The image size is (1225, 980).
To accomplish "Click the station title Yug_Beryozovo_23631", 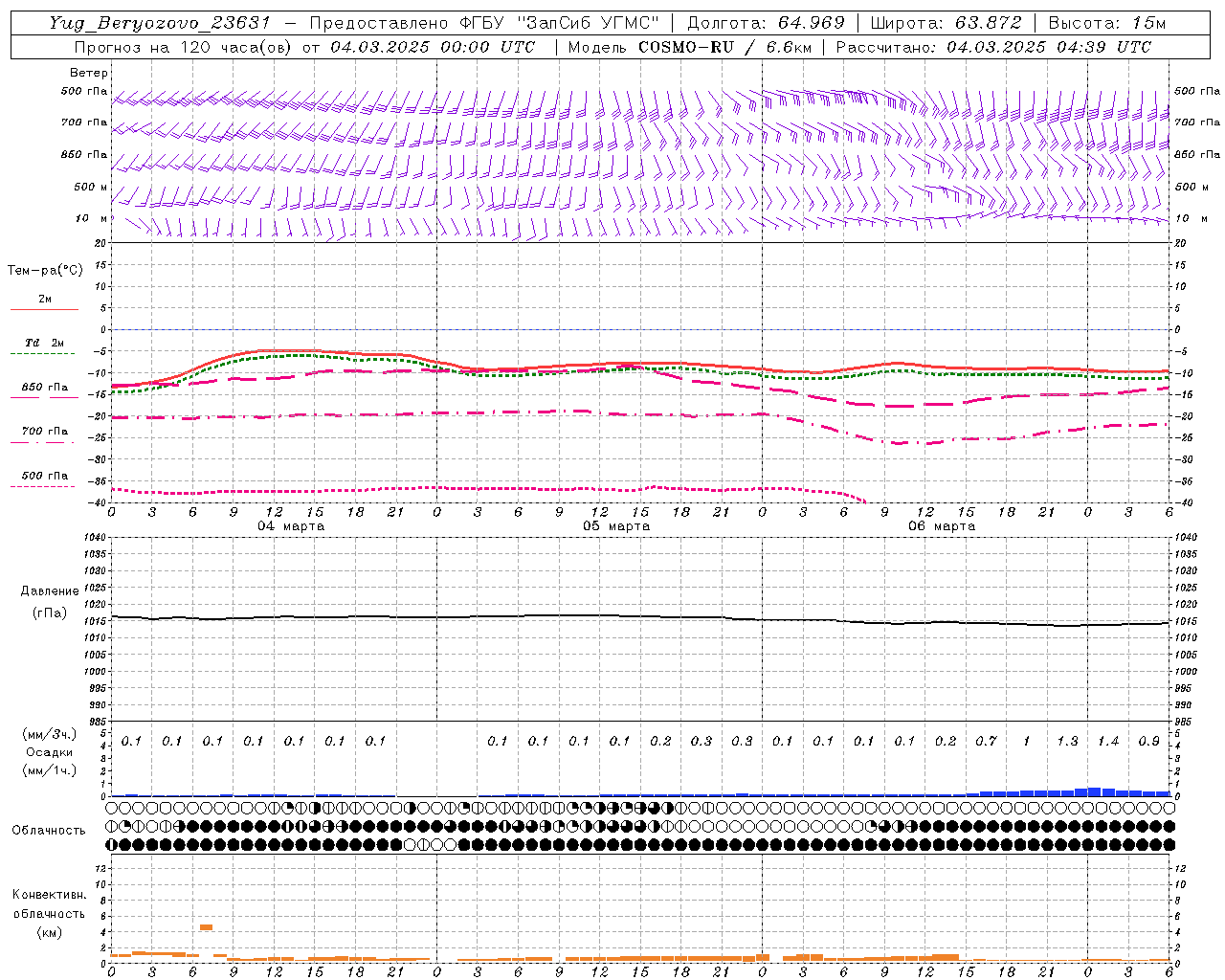I will (x=161, y=23).
